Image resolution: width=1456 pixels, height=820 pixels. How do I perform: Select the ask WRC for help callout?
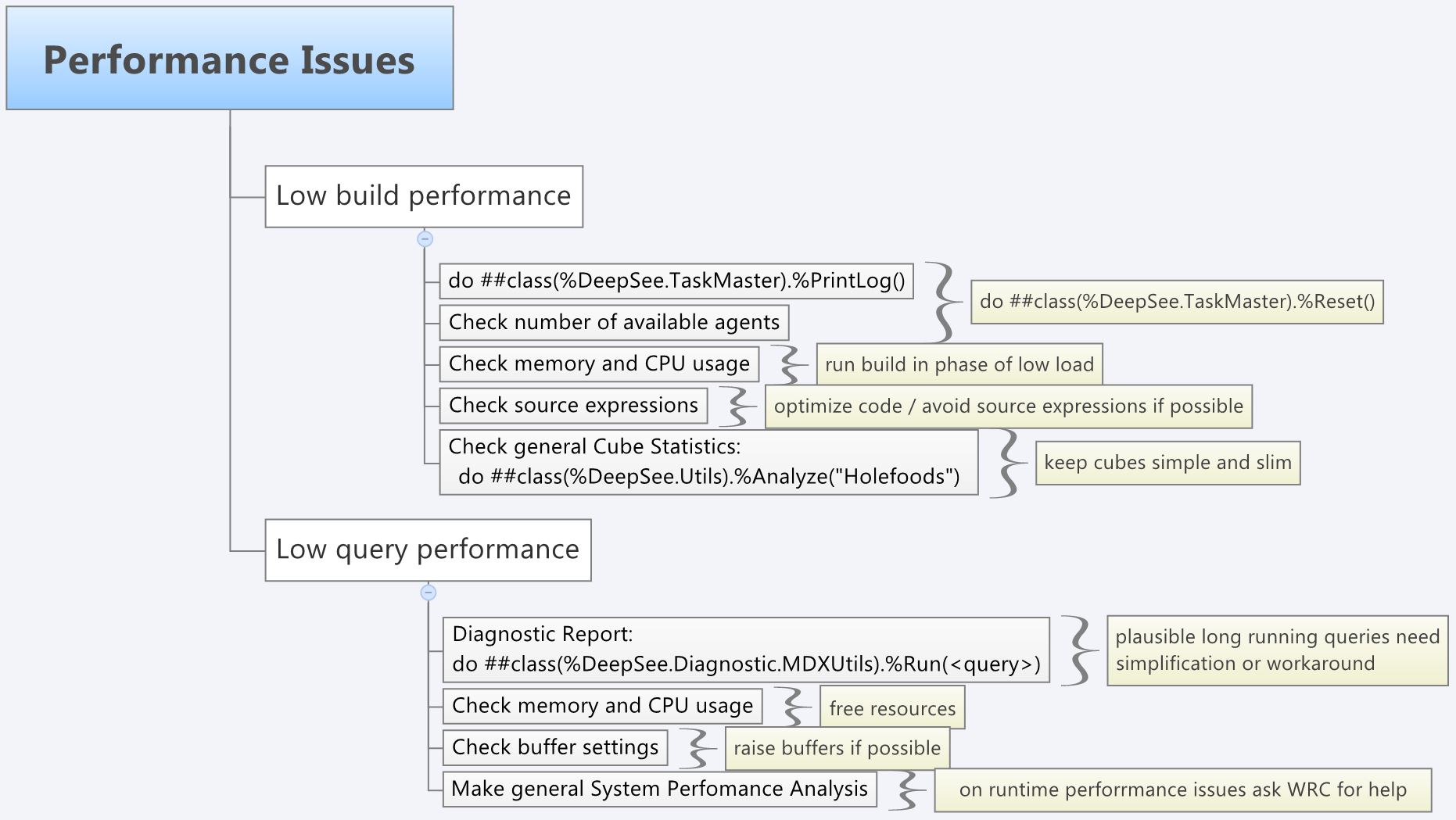1182,790
